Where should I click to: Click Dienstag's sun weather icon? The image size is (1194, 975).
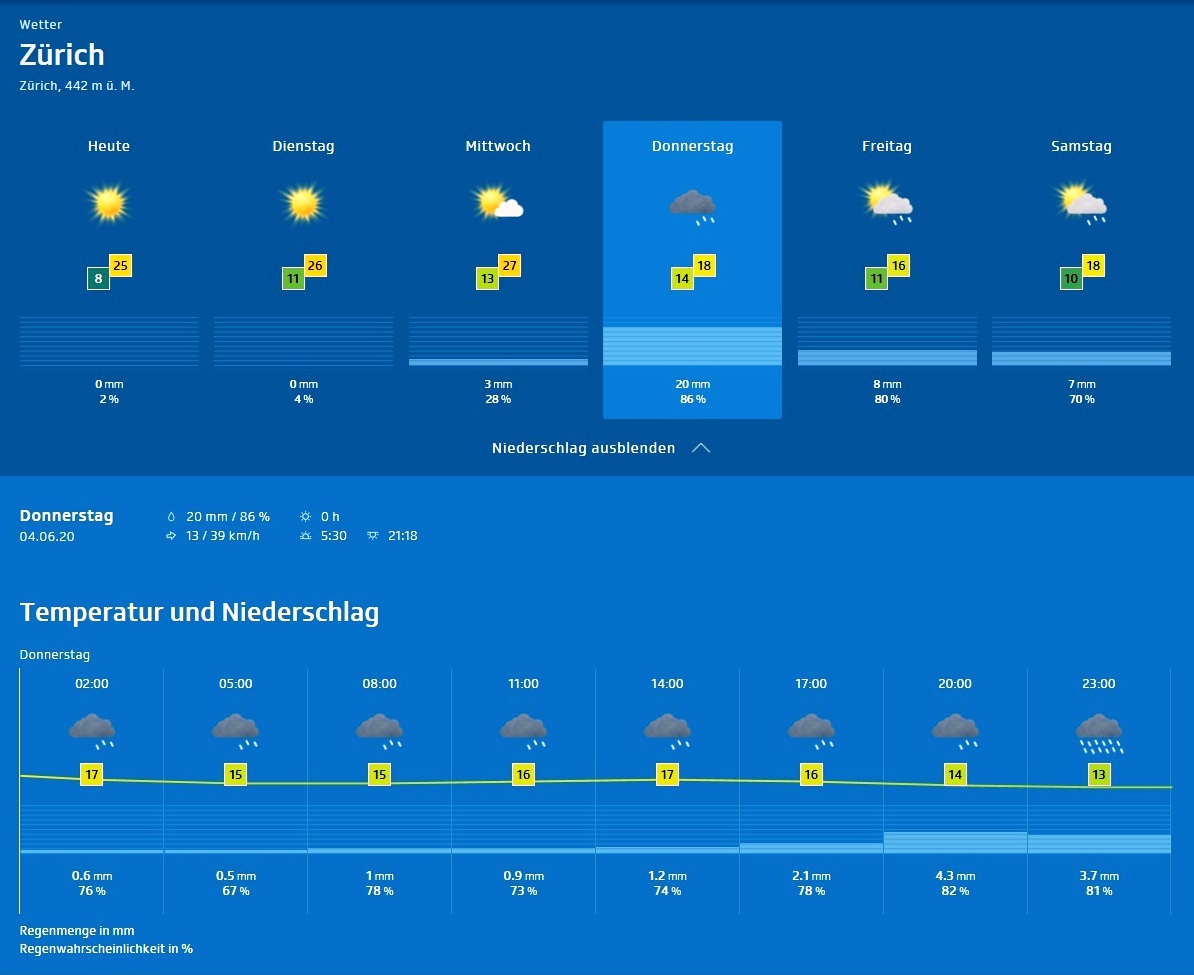(x=303, y=204)
